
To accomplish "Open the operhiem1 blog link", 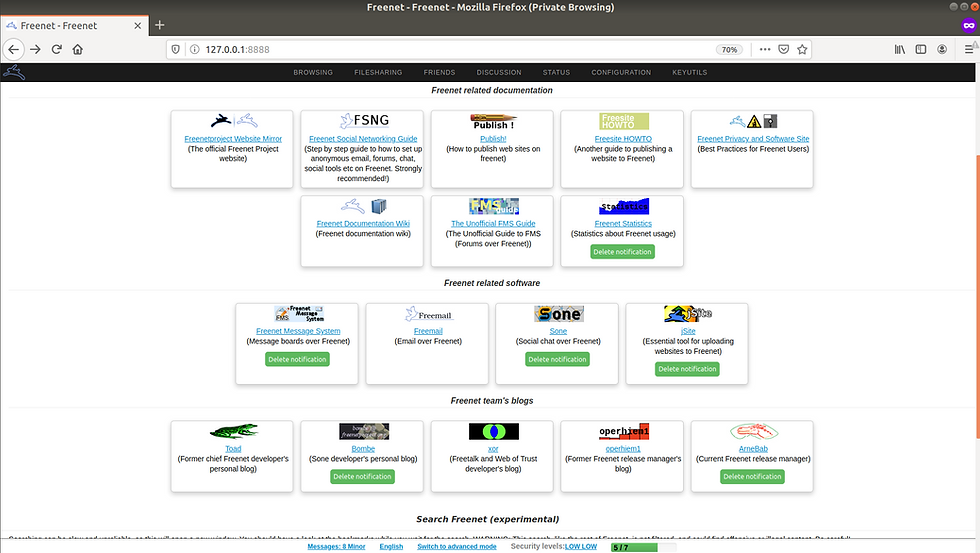I will [623, 449].
